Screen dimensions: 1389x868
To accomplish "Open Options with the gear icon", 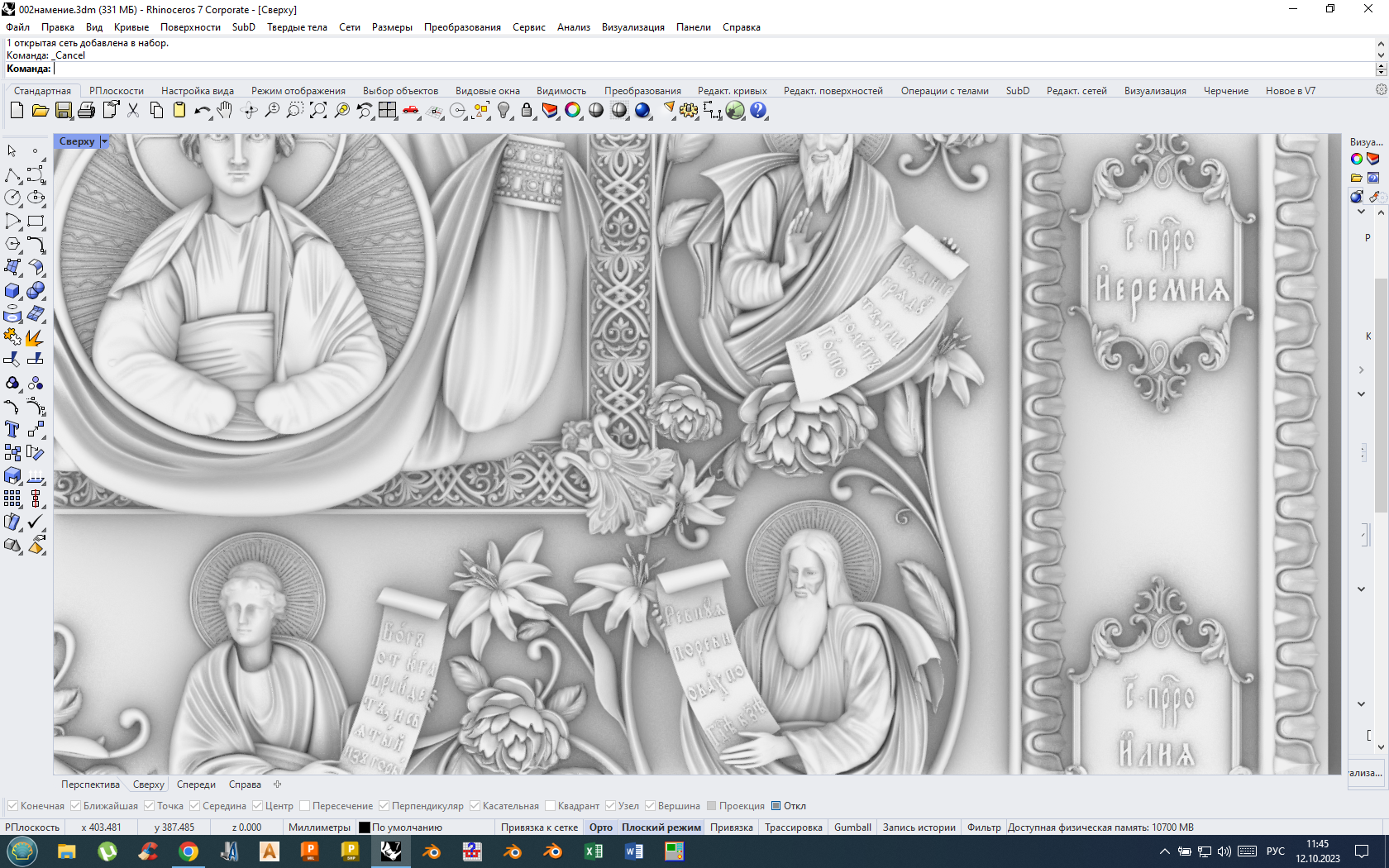I will coord(689,110).
